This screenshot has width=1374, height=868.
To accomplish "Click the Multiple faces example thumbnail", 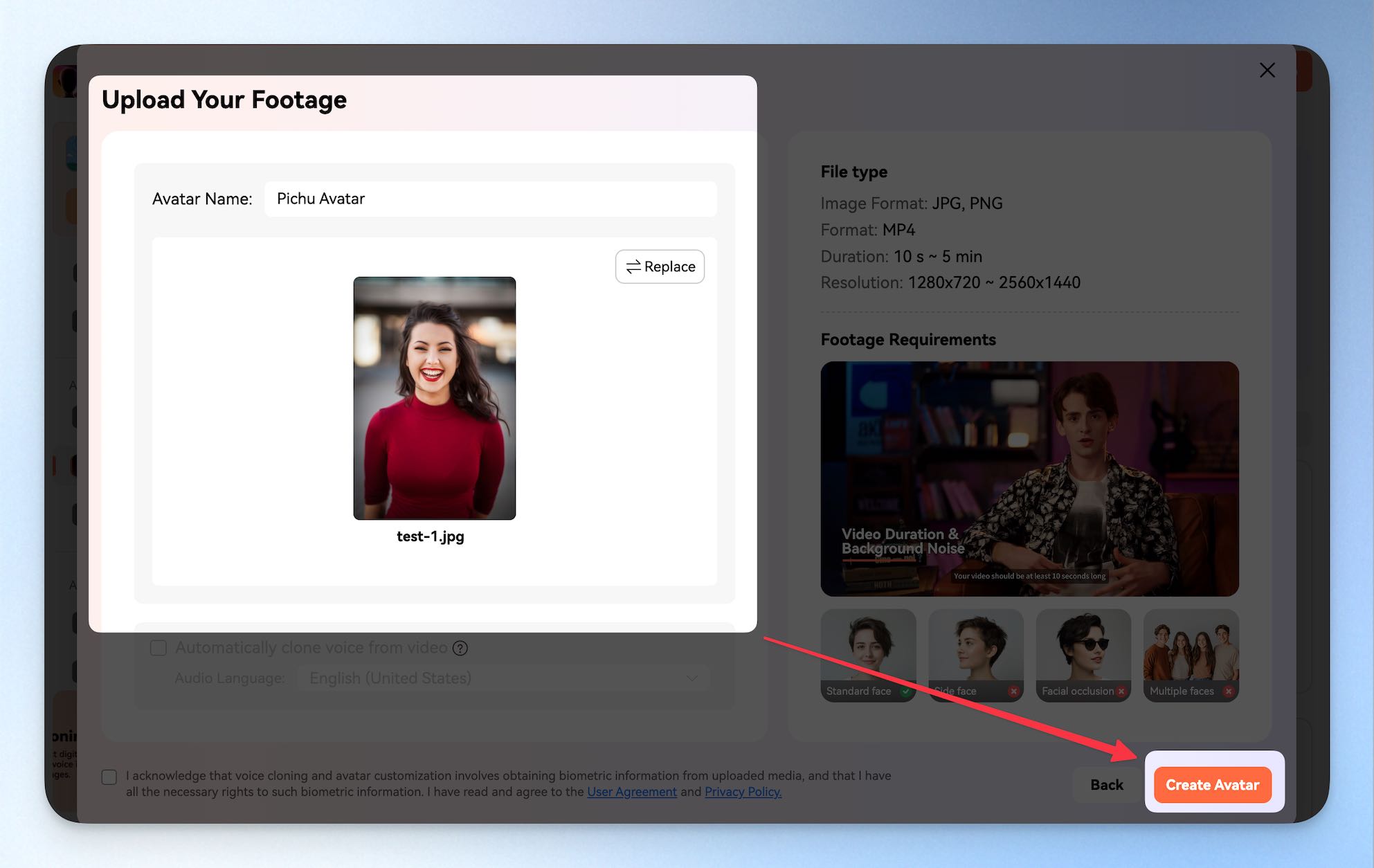I will (x=1191, y=655).
